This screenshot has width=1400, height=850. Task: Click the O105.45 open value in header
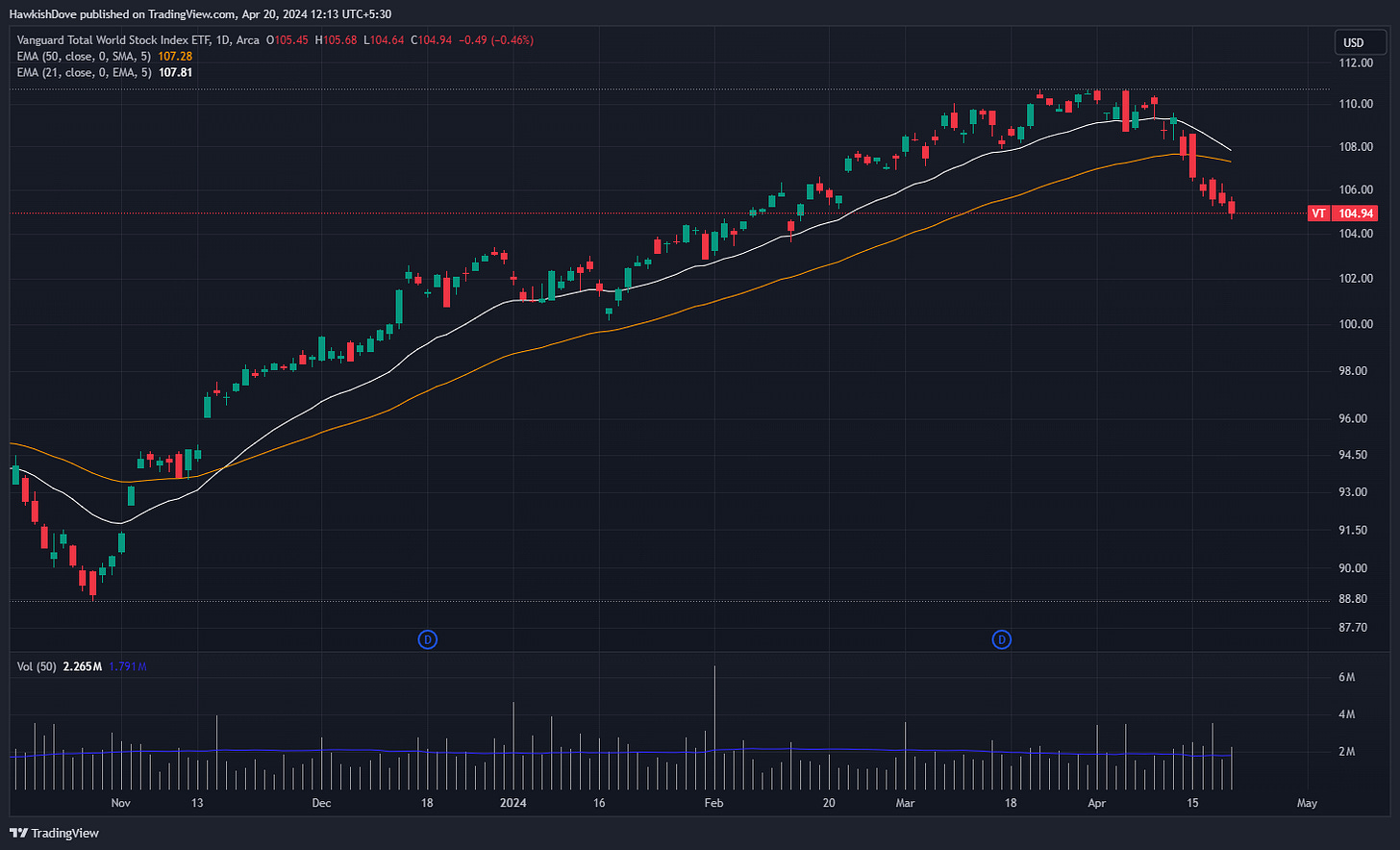coord(287,40)
